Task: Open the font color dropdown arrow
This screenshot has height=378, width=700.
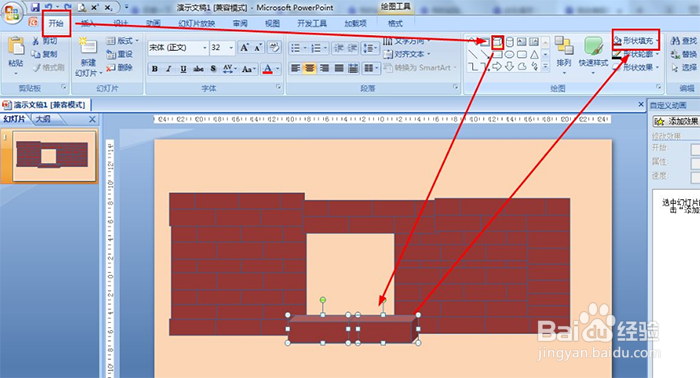Action: 278,69
